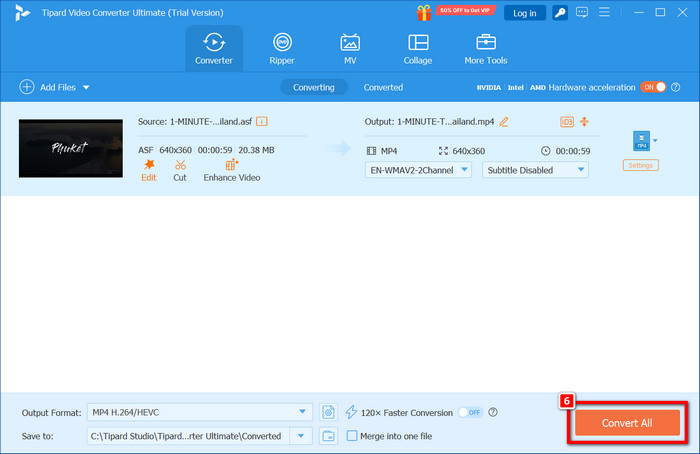The height and width of the screenshot is (454, 700).
Task: View source file info icon
Action: (x=262, y=121)
